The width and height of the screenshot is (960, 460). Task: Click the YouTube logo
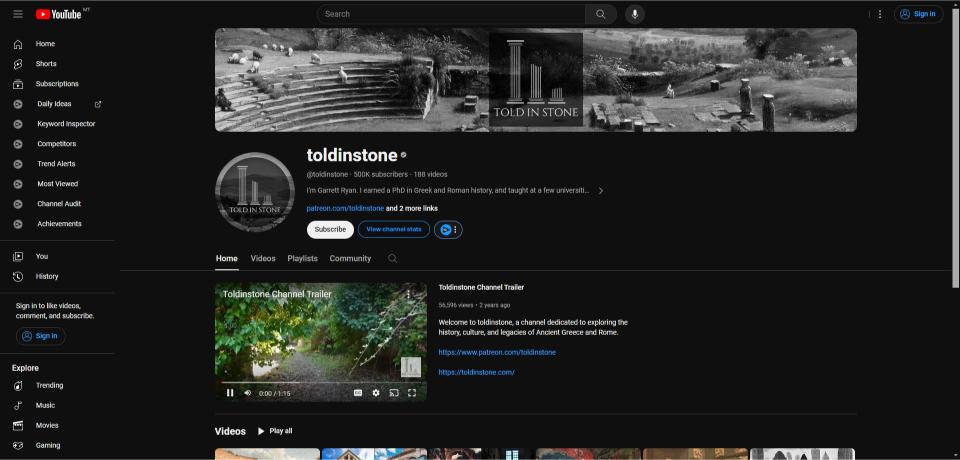click(59, 14)
